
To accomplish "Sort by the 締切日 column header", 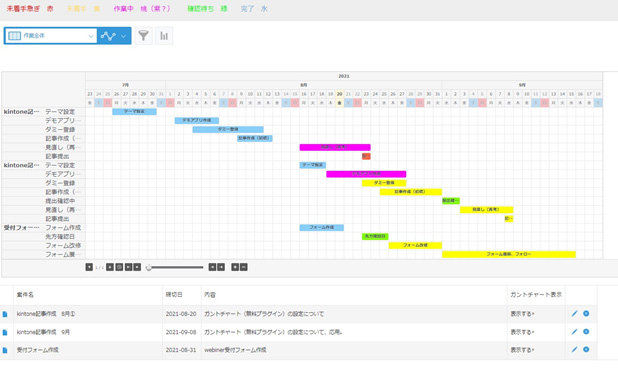I will [174, 295].
